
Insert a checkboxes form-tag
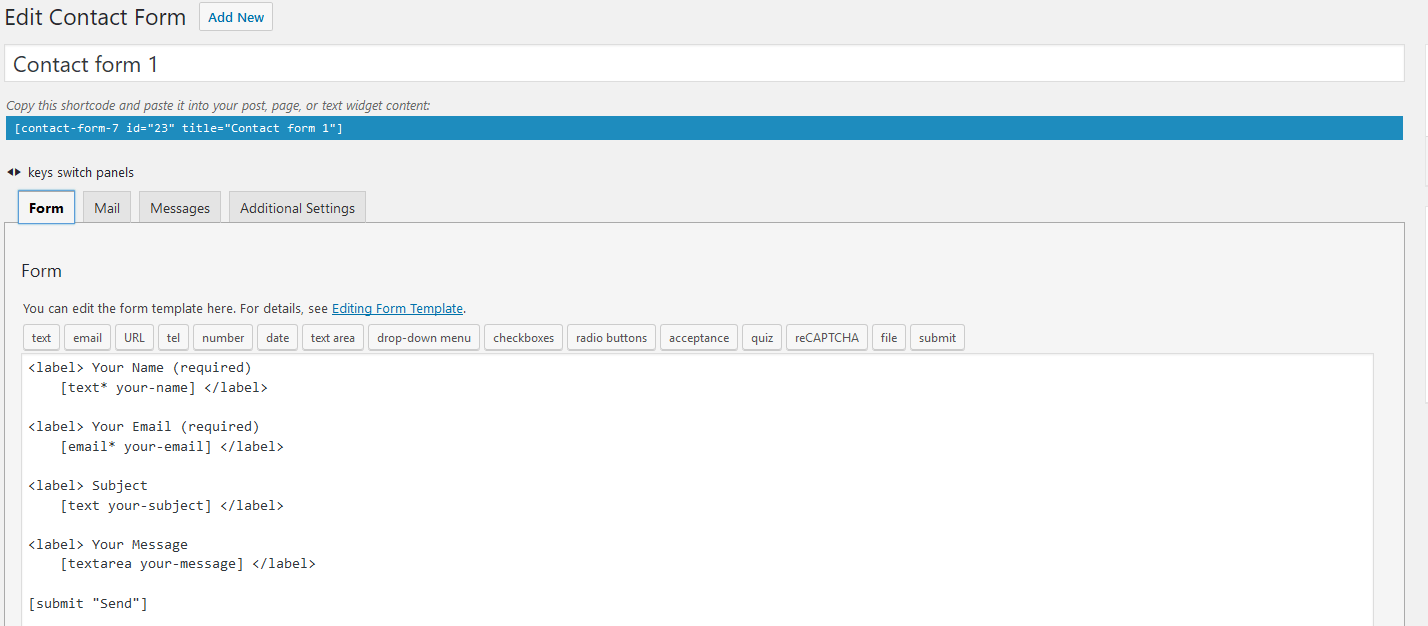[523, 337]
